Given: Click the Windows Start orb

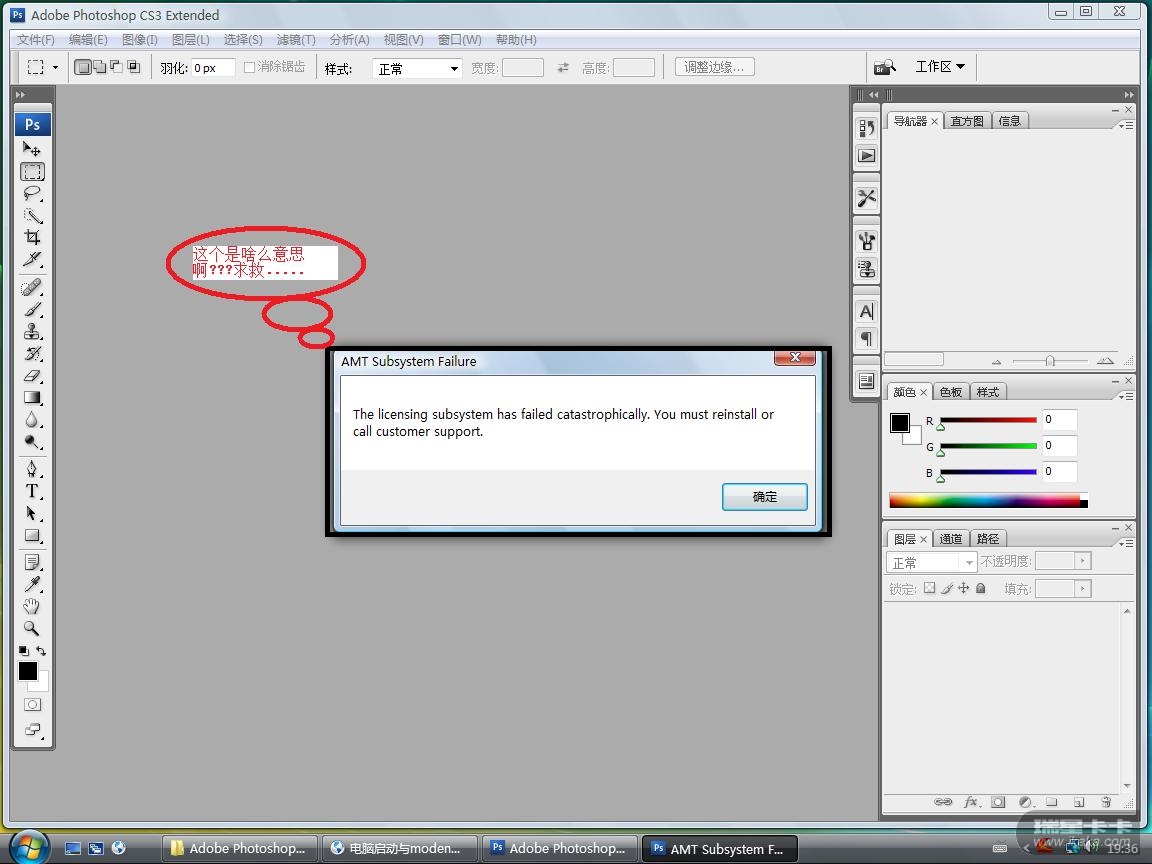Looking at the screenshot, I should tap(28, 846).
